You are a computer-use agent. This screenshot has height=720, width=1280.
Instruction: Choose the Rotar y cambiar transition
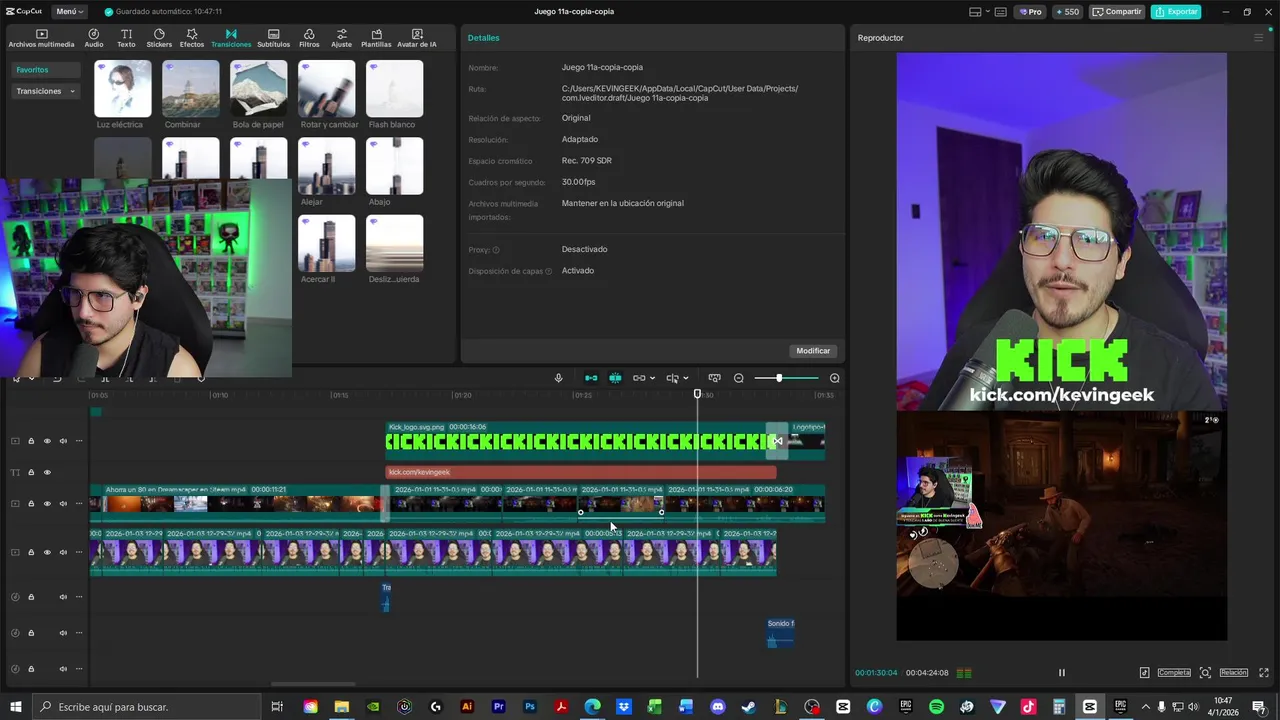coord(326,88)
